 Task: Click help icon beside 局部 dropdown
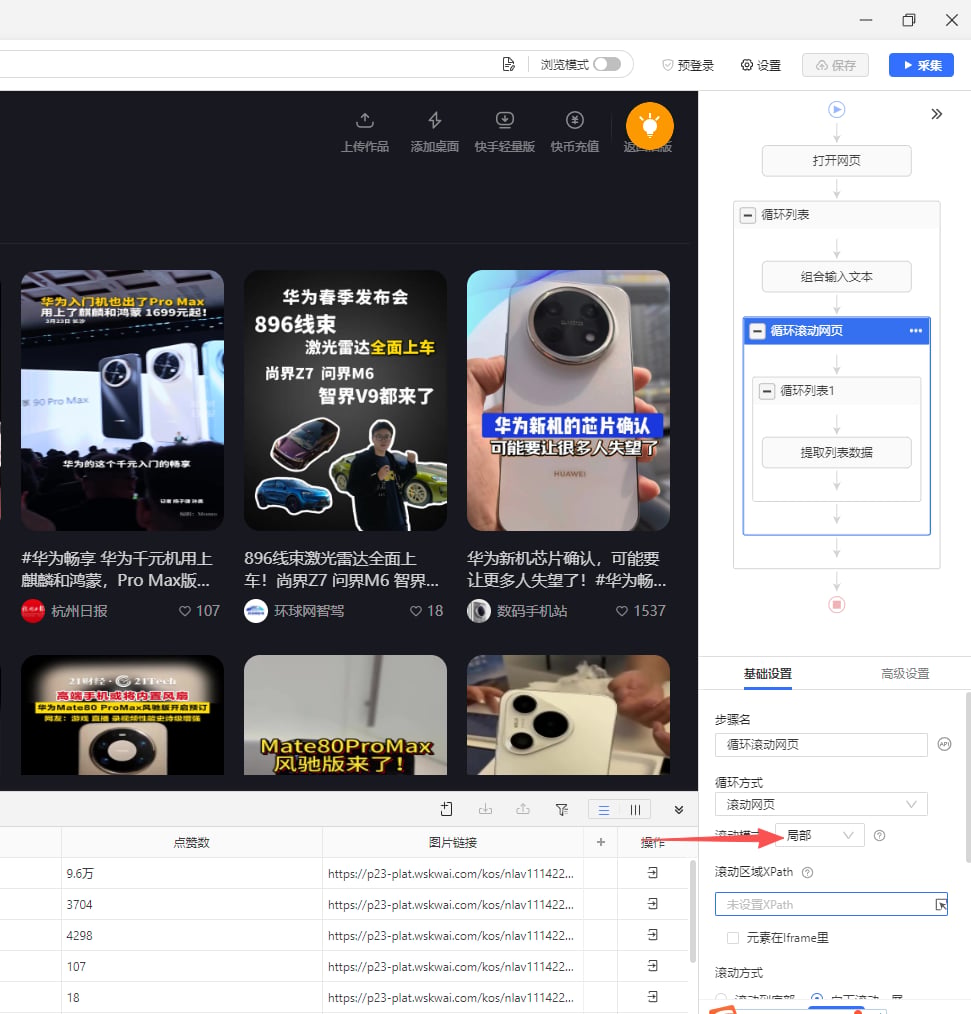click(879, 836)
